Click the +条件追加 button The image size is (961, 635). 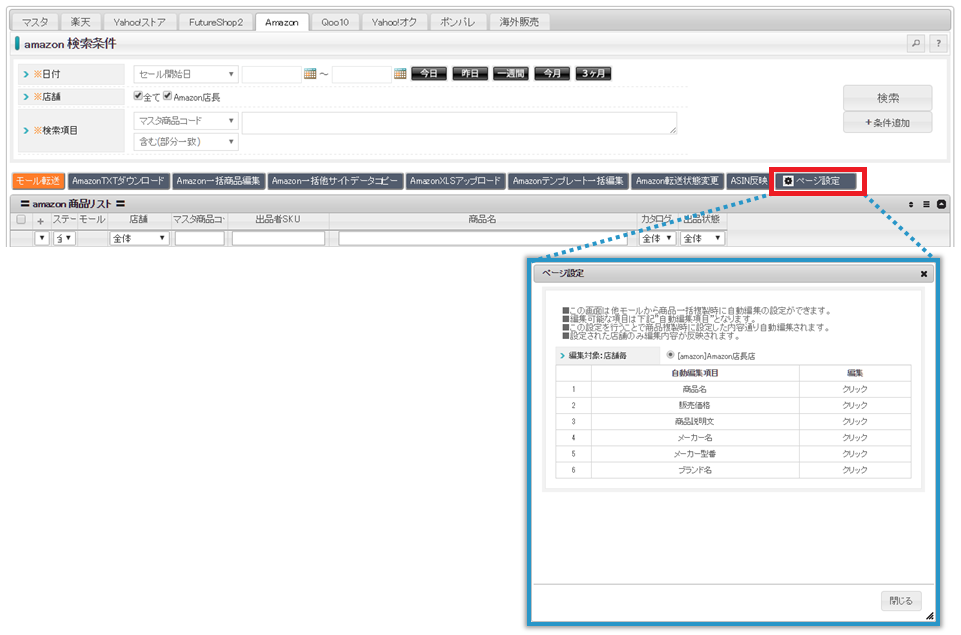tap(887, 123)
